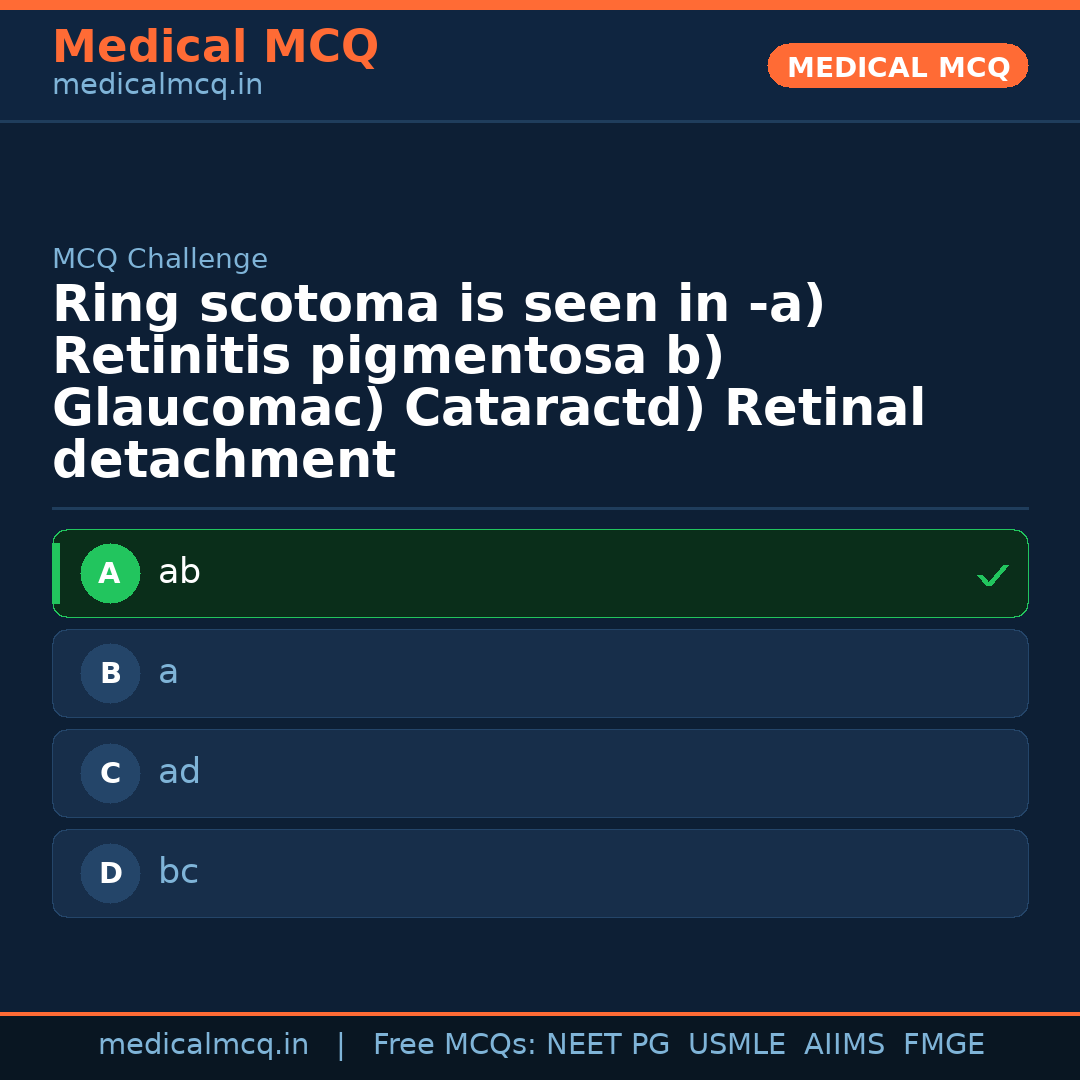Select answer option 'ad'

(540, 773)
